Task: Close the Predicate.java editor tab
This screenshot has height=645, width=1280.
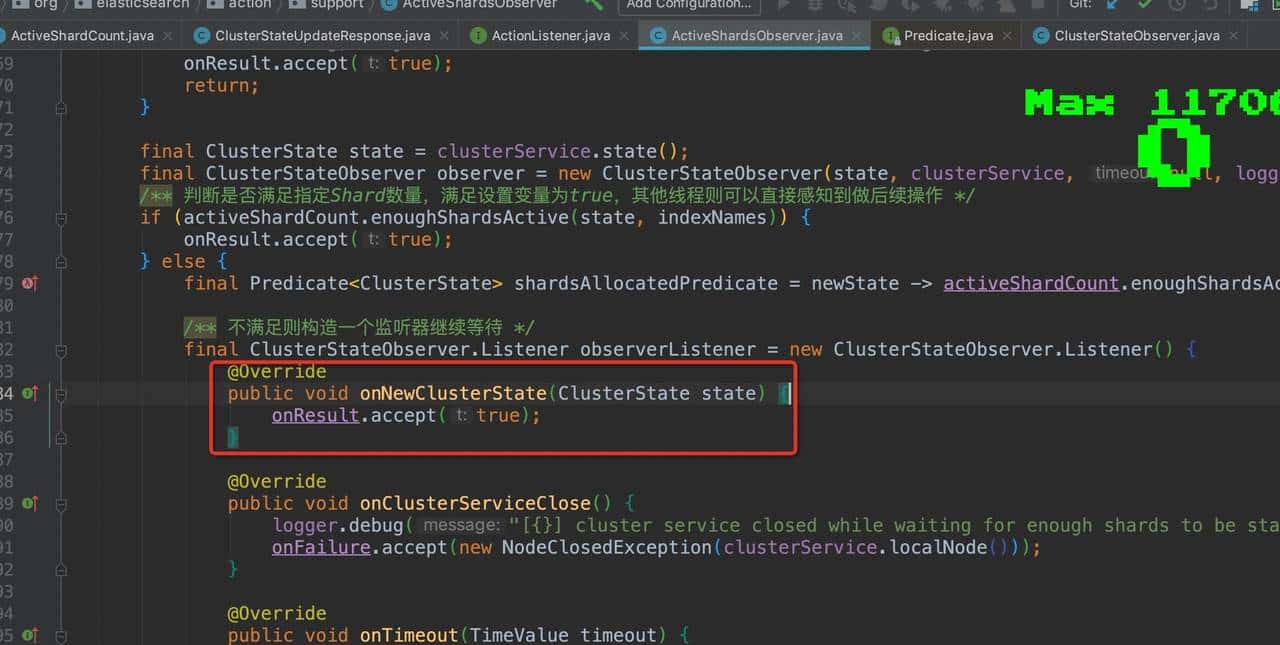Action: 1007,36
